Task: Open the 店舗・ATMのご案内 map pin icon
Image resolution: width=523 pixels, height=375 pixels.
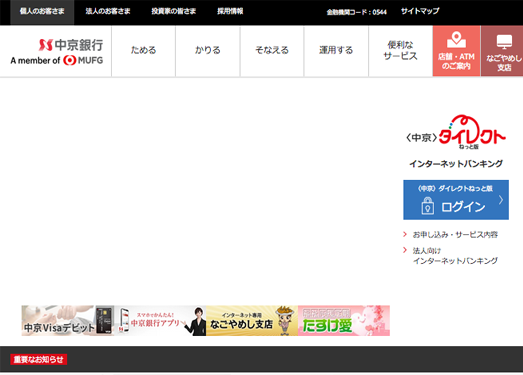Action: (456, 40)
